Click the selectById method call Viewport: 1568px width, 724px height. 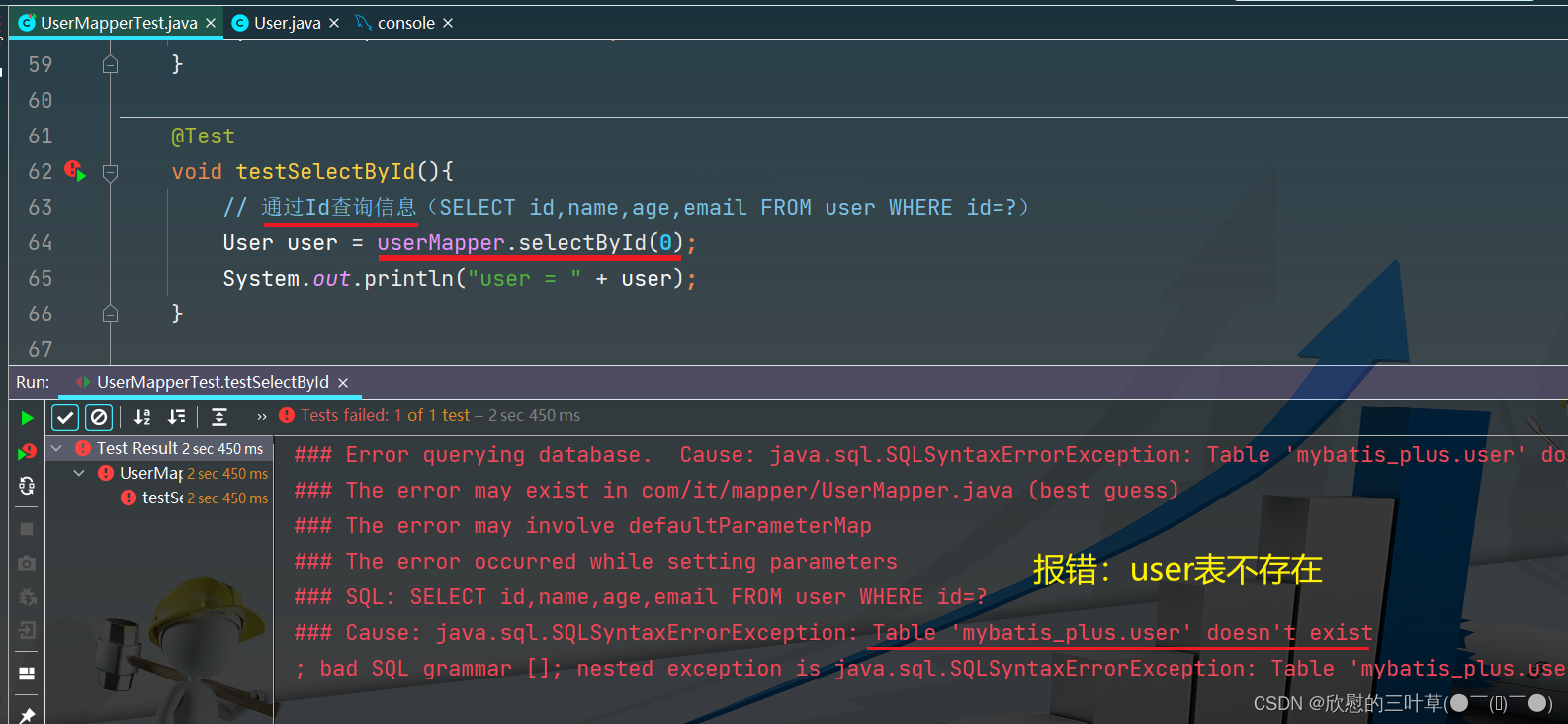(582, 243)
